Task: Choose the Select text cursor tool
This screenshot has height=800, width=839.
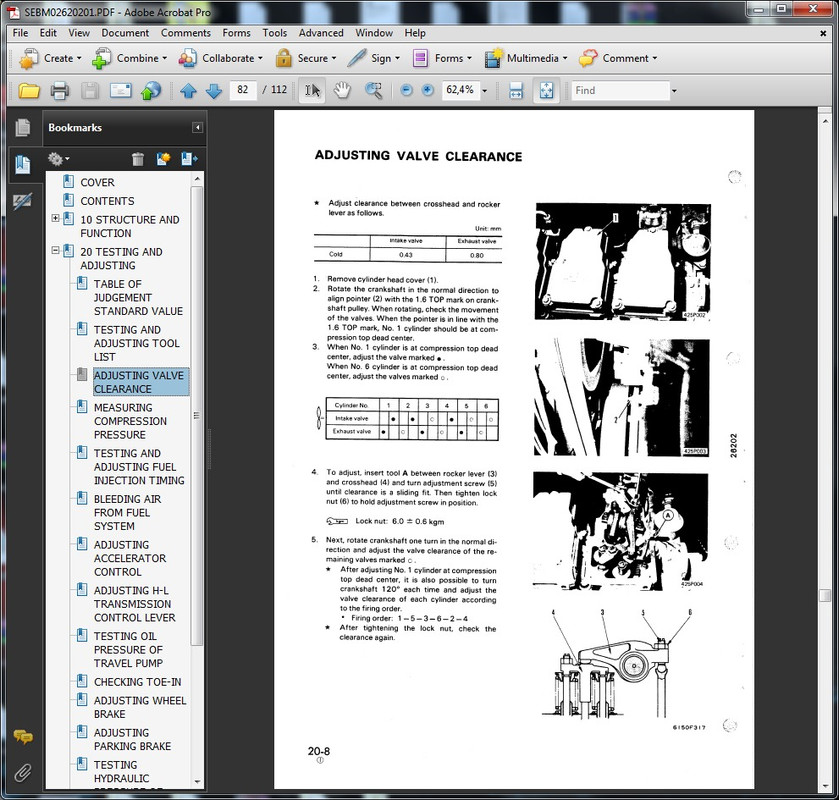Action: (x=312, y=90)
